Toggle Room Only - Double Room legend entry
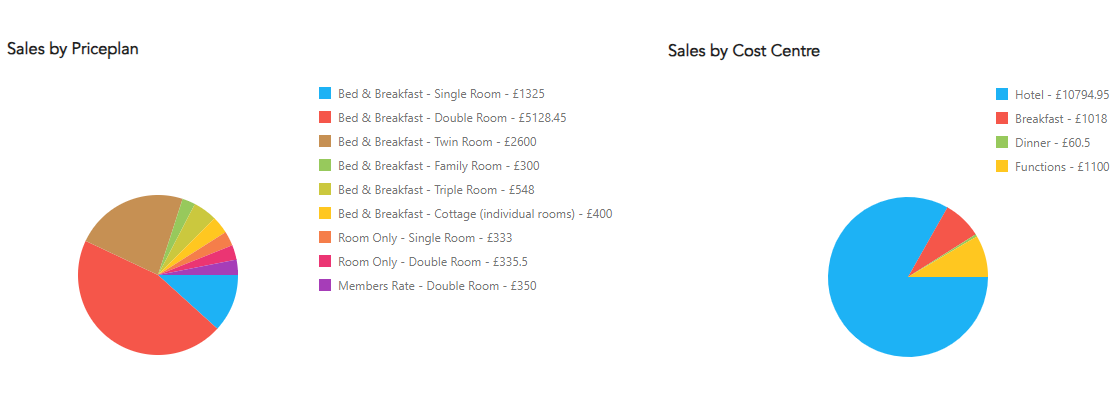Screen dimensions: 1117x393 (424, 262)
